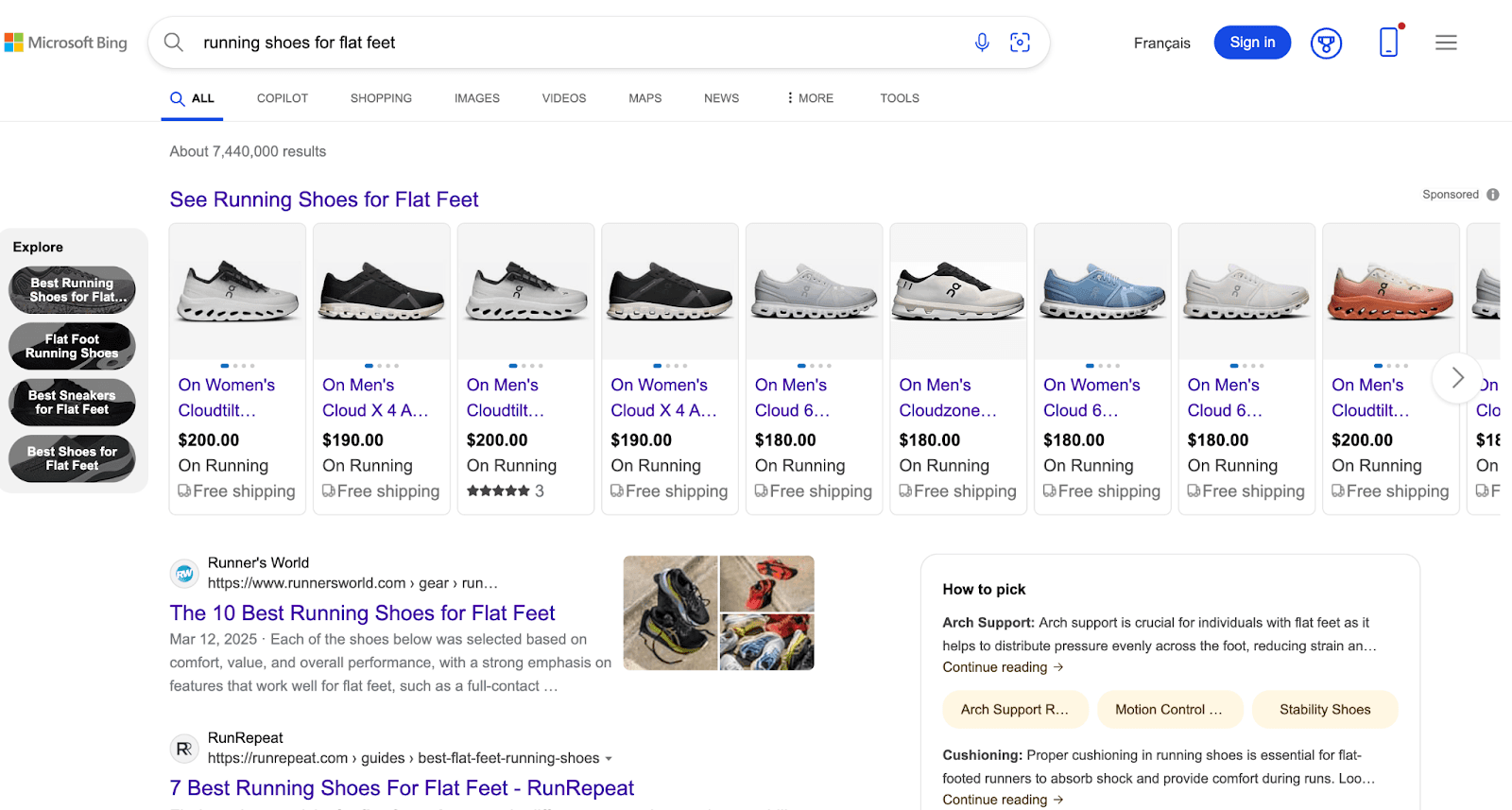1512x810 pixels.
Task: Open See Running Shoes for Flat Feet link
Action: click(x=324, y=199)
